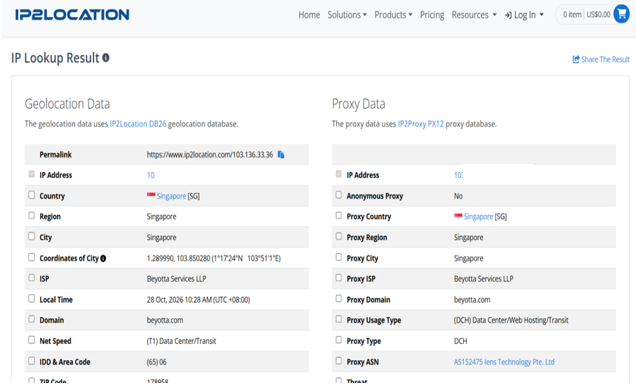
Task: Tick the Domain checkbox
Action: 32,319
